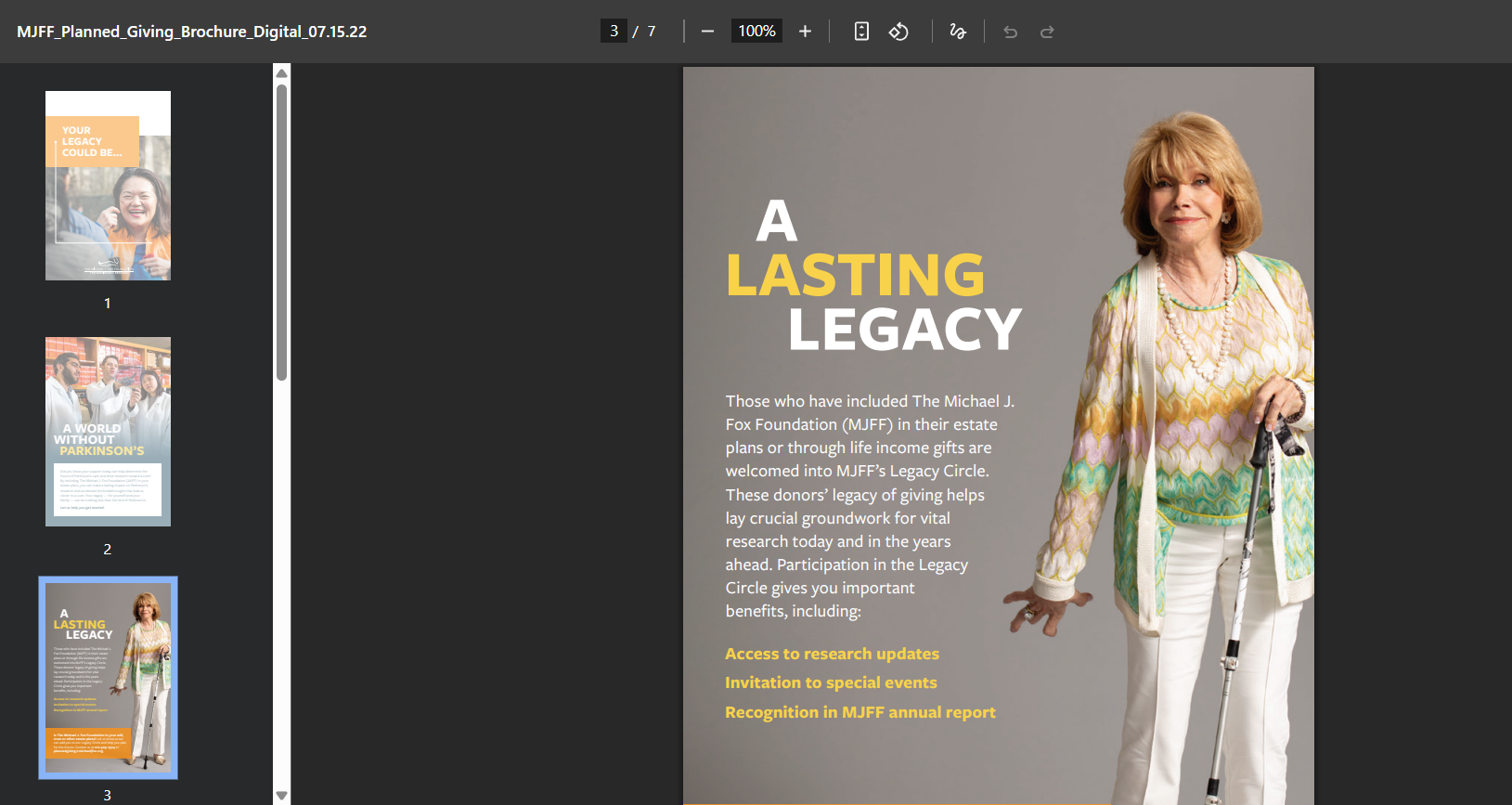1512x805 pixels.
Task: Click 'Recognition in MJFF annual report' text
Action: click(860, 712)
